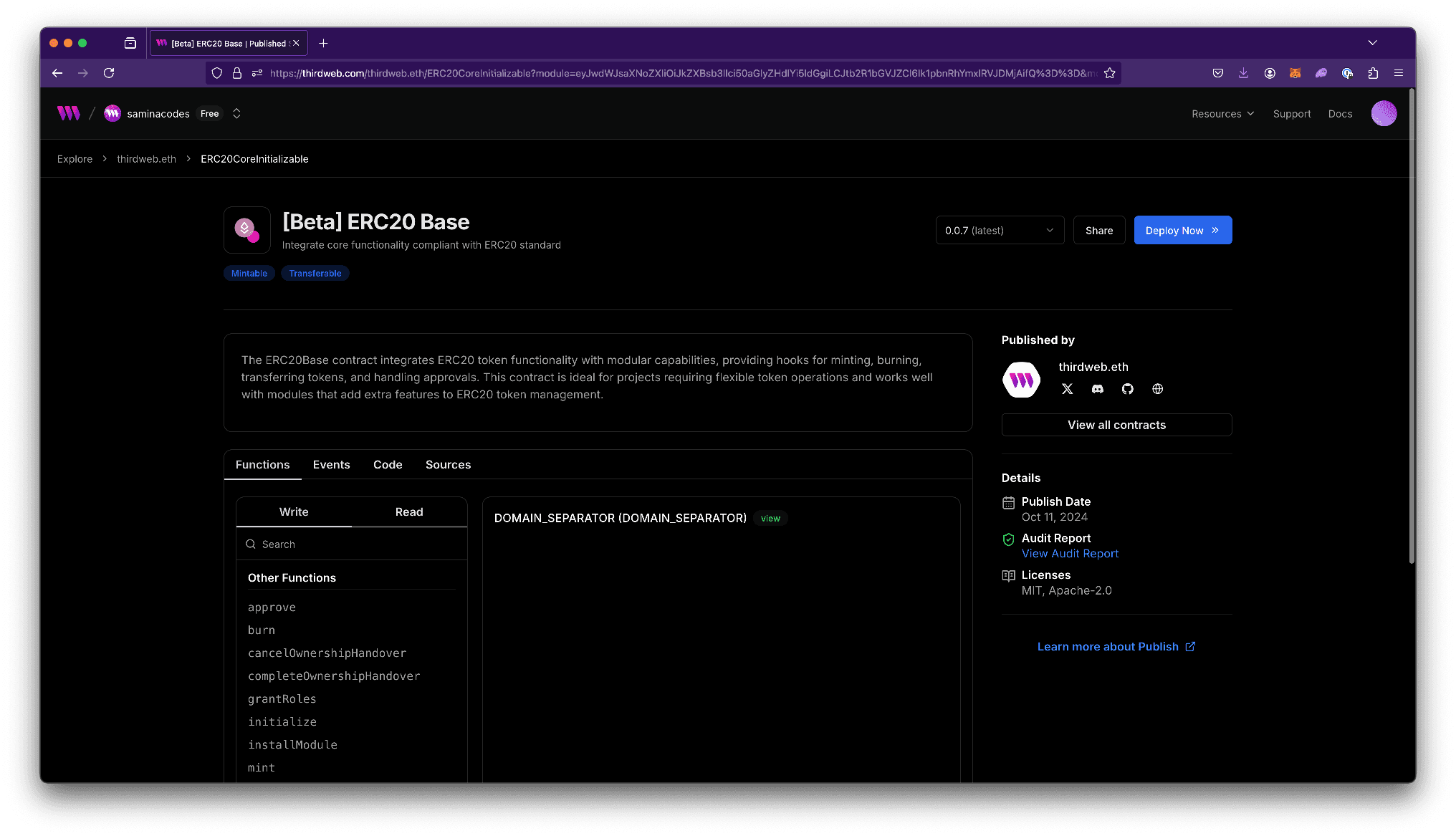
Task: Click the Pocket save icon in toolbar
Action: click(1217, 72)
